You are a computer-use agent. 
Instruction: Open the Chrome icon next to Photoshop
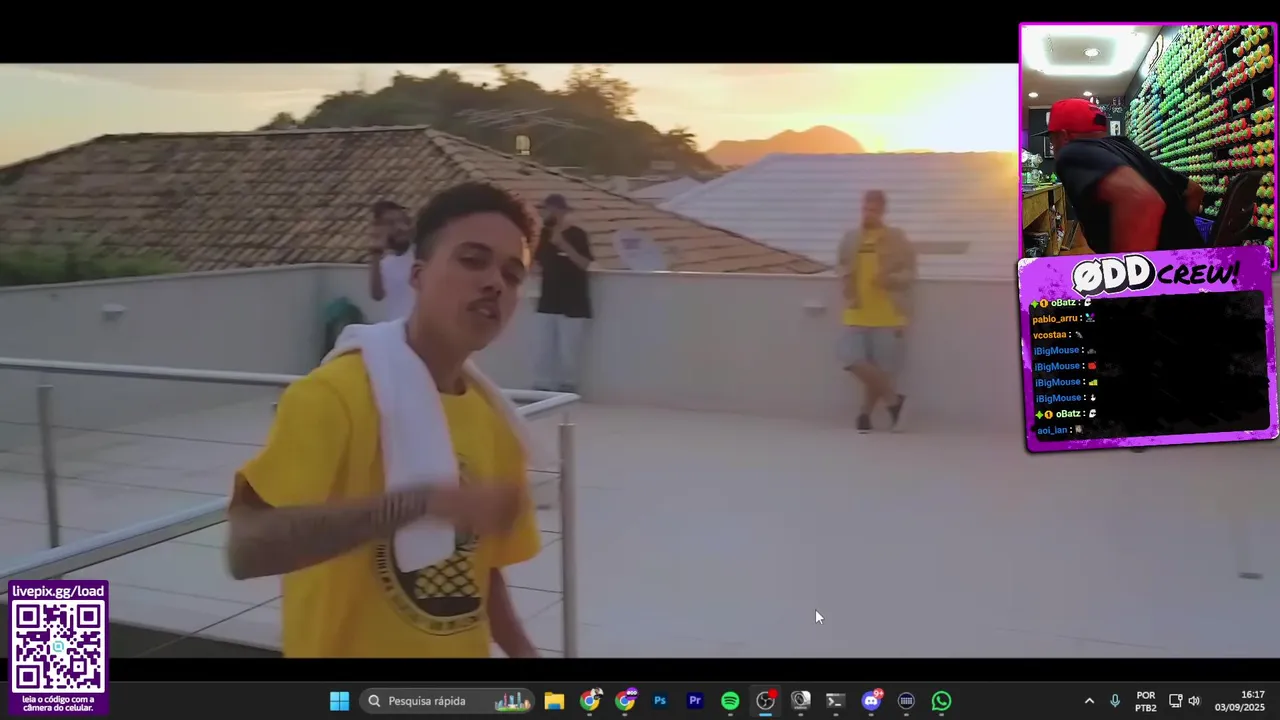[x=625, y=701]
